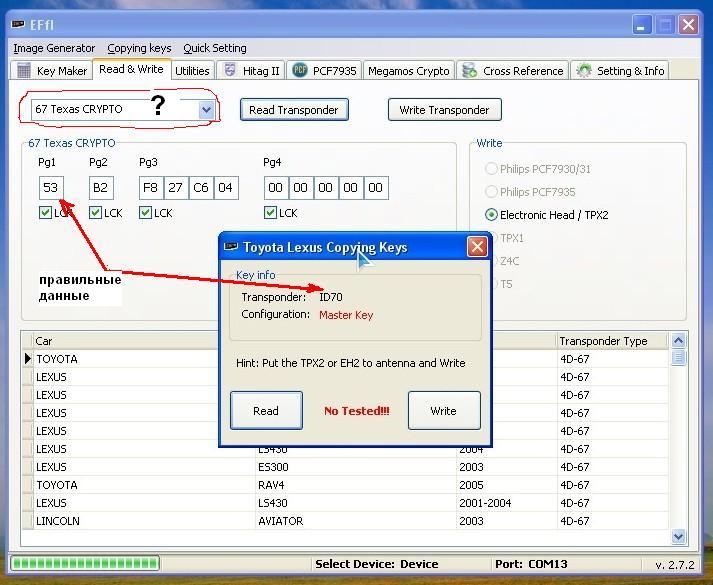Open the Copying keys menu
713x585 pixels.
[139, 48]
